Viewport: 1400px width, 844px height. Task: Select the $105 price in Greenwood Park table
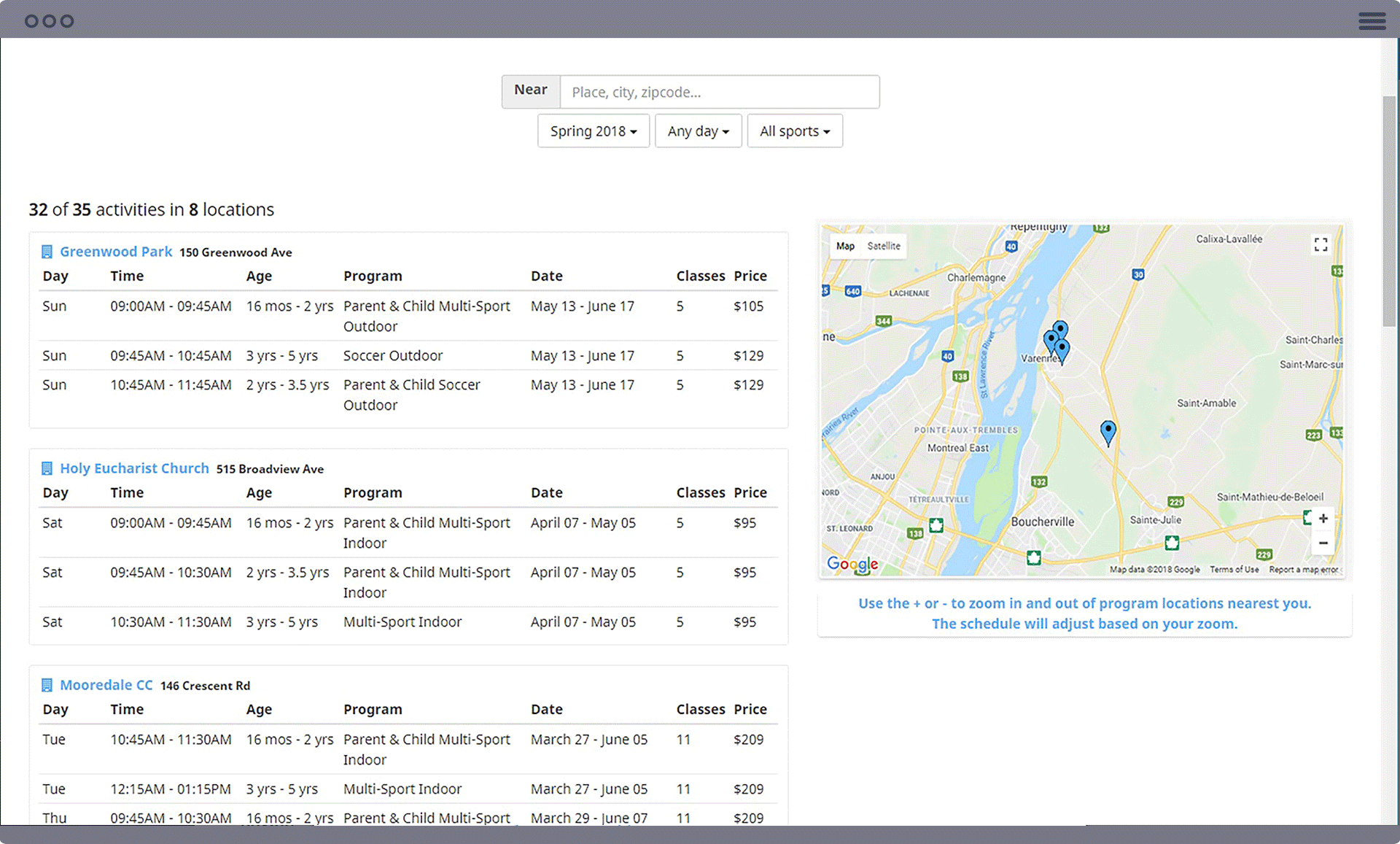coord(748,306)
